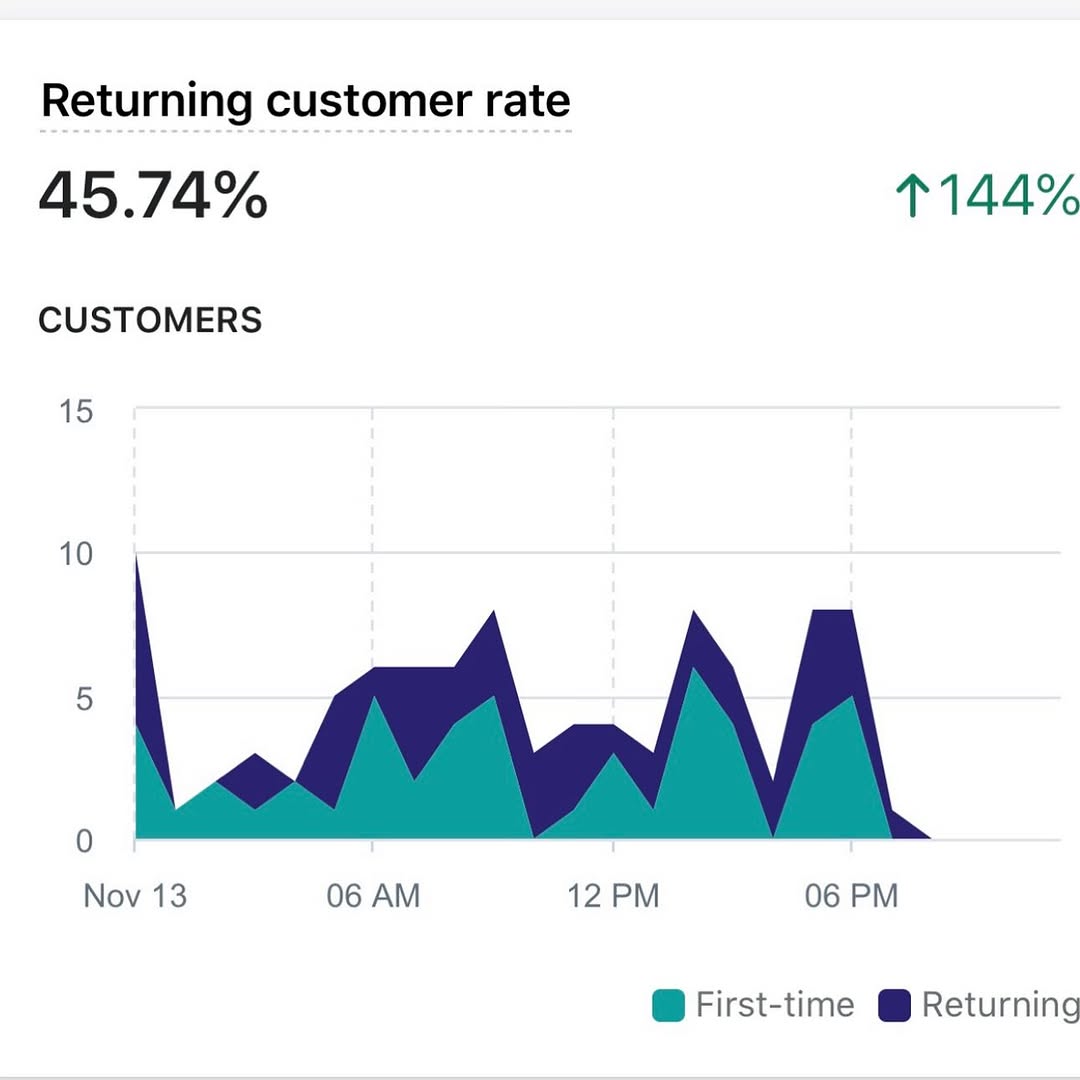The width and height of the screenshot is (1080, 1080).
Task: Select the 06 AM x-axis label
Action: click(373, 895)
